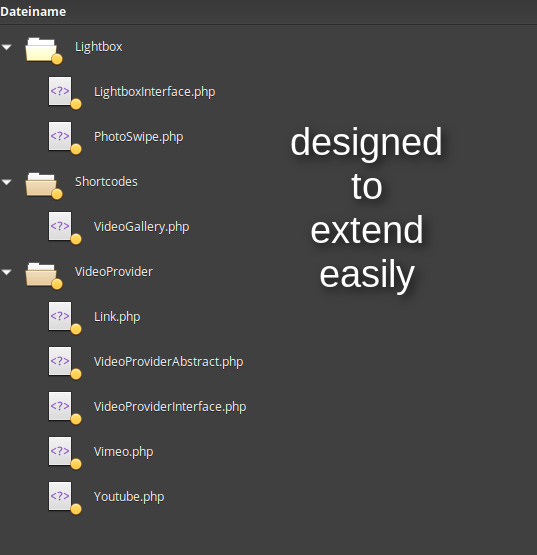Viewport: 537px width, 555px height.
Task: Click the PHP icon for VideoProviderInterface.php
Action: point(64,408)
